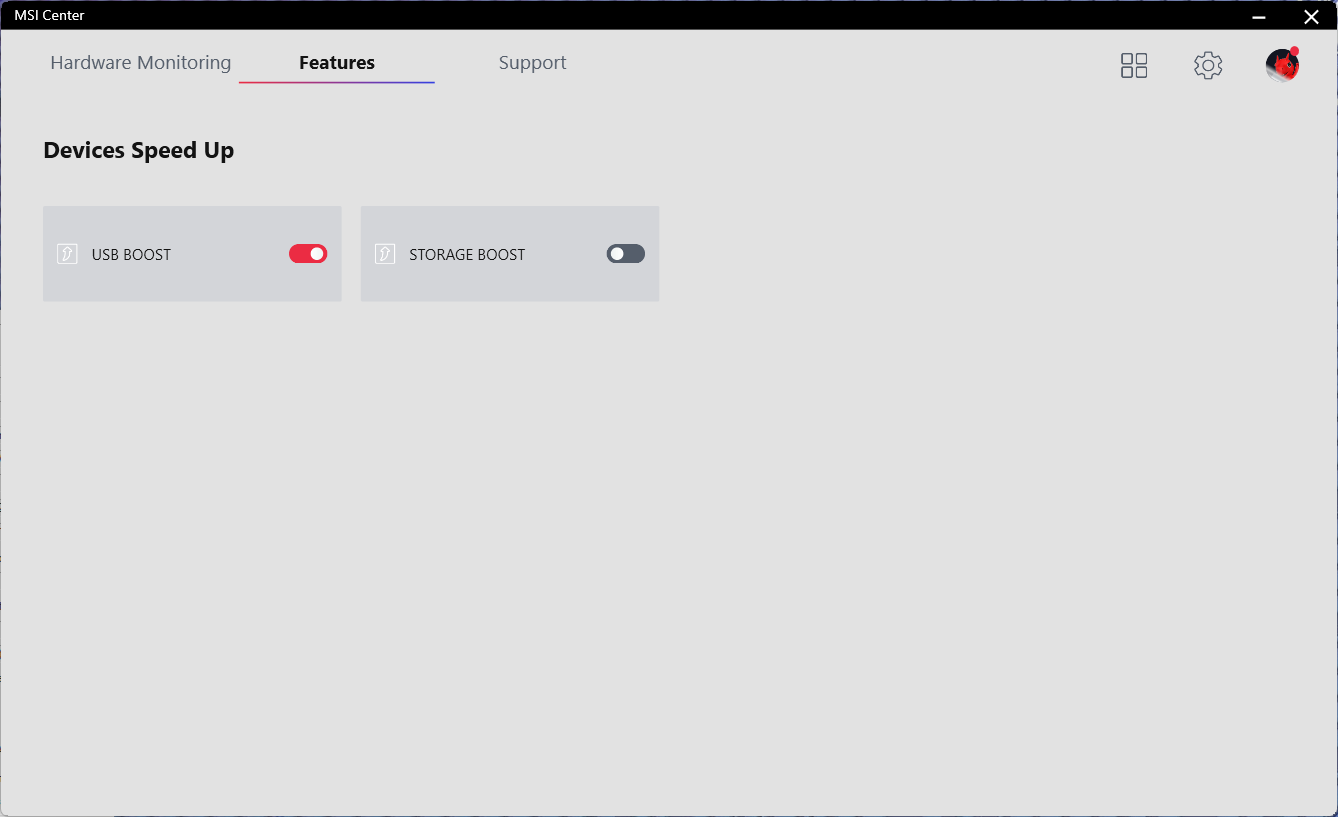Minimize the MSI Center window
Image resolution: width=1338 pixels, height=817 pixels.
(x=1259, y=16)
